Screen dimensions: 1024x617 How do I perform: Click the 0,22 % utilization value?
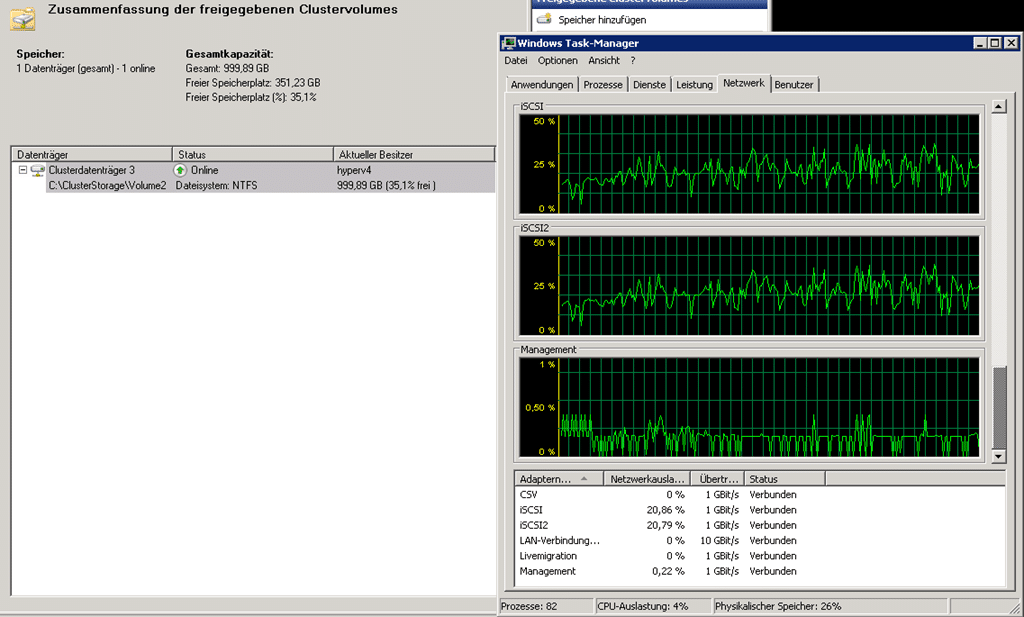pos(668,571)
